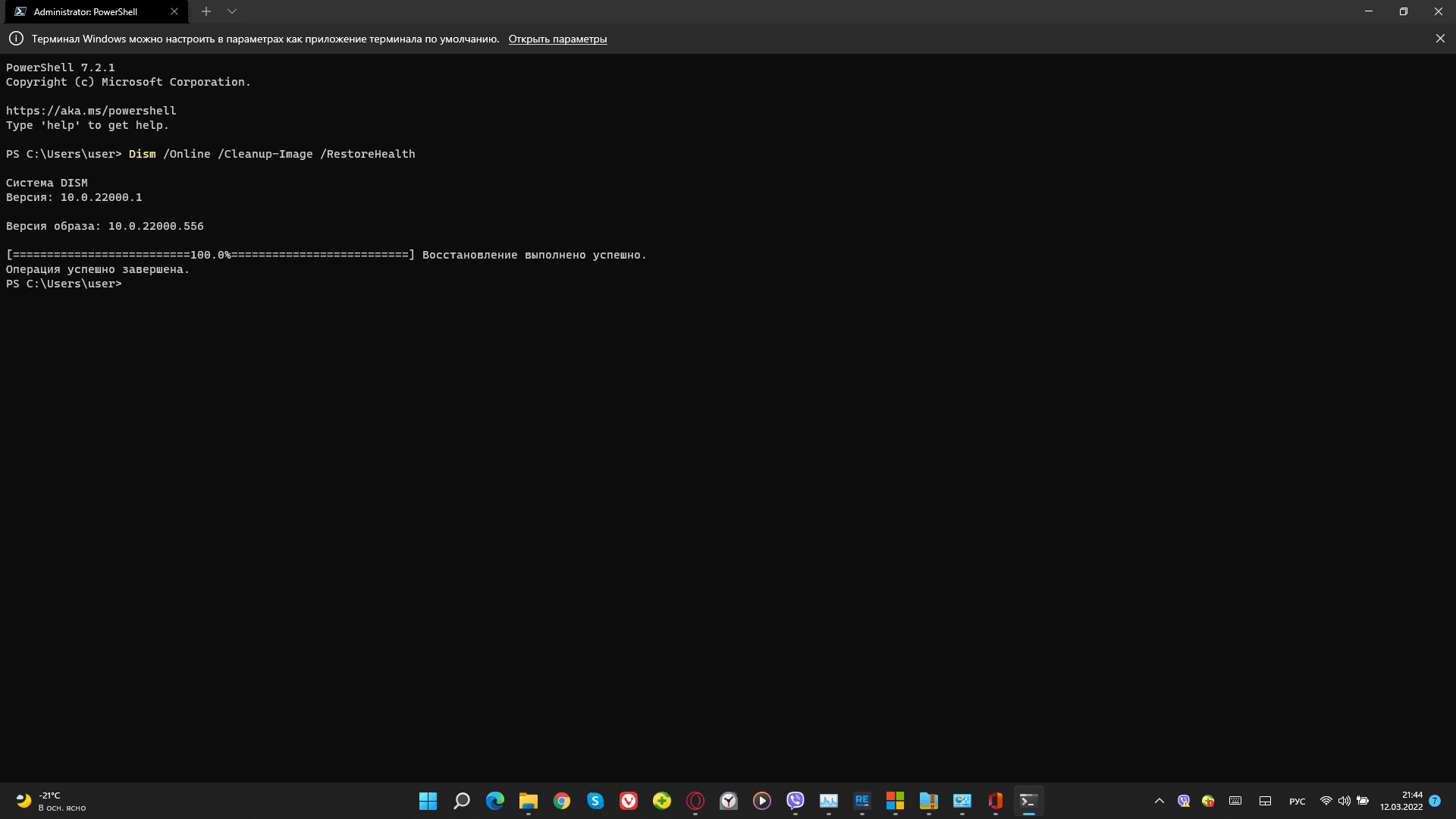Viewport: 1456px width, 819px height.
Task: Switch input language via РУС indicator
Action: point(1297,802)
